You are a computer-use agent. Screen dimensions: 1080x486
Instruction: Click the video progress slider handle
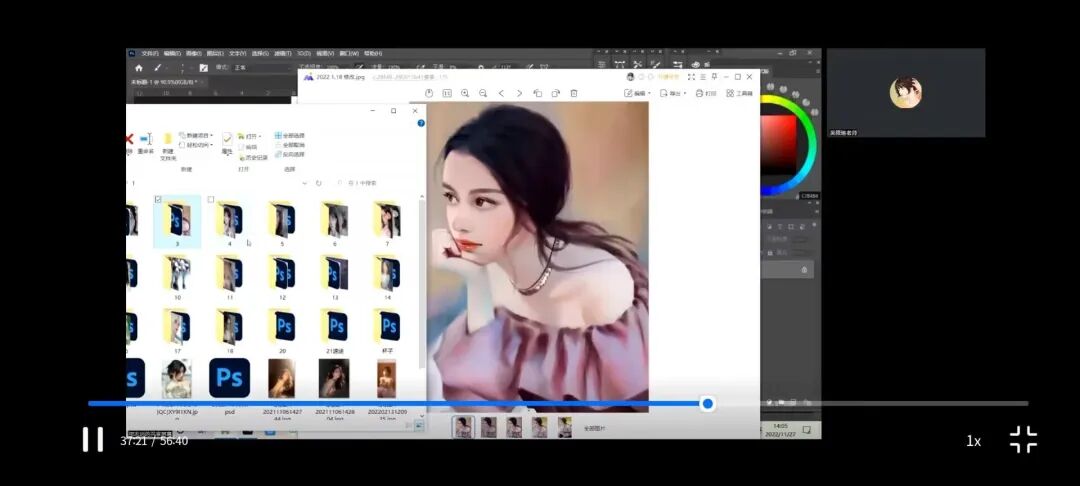(707, 403)
